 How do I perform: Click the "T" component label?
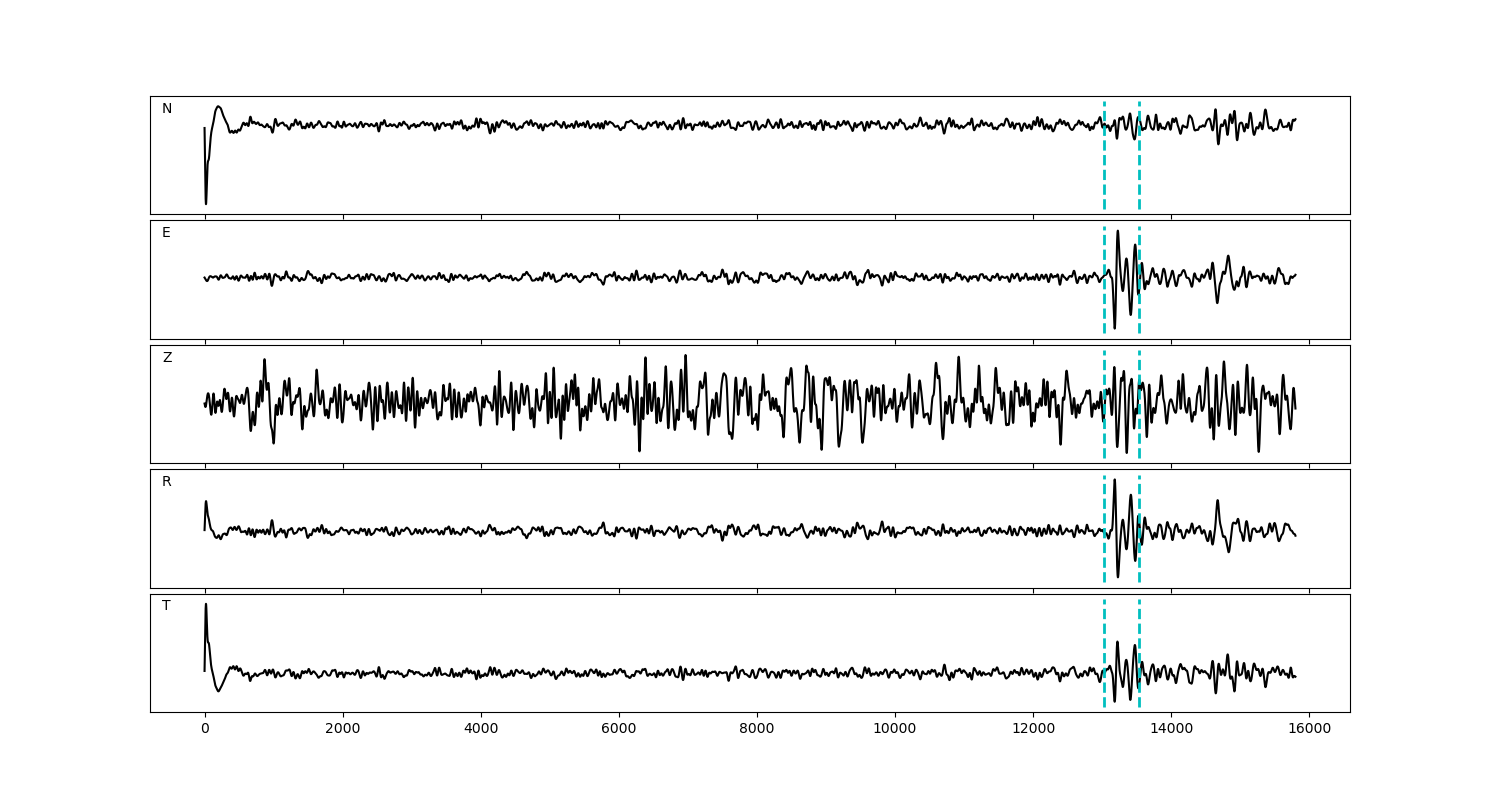[x=166, y=606]
